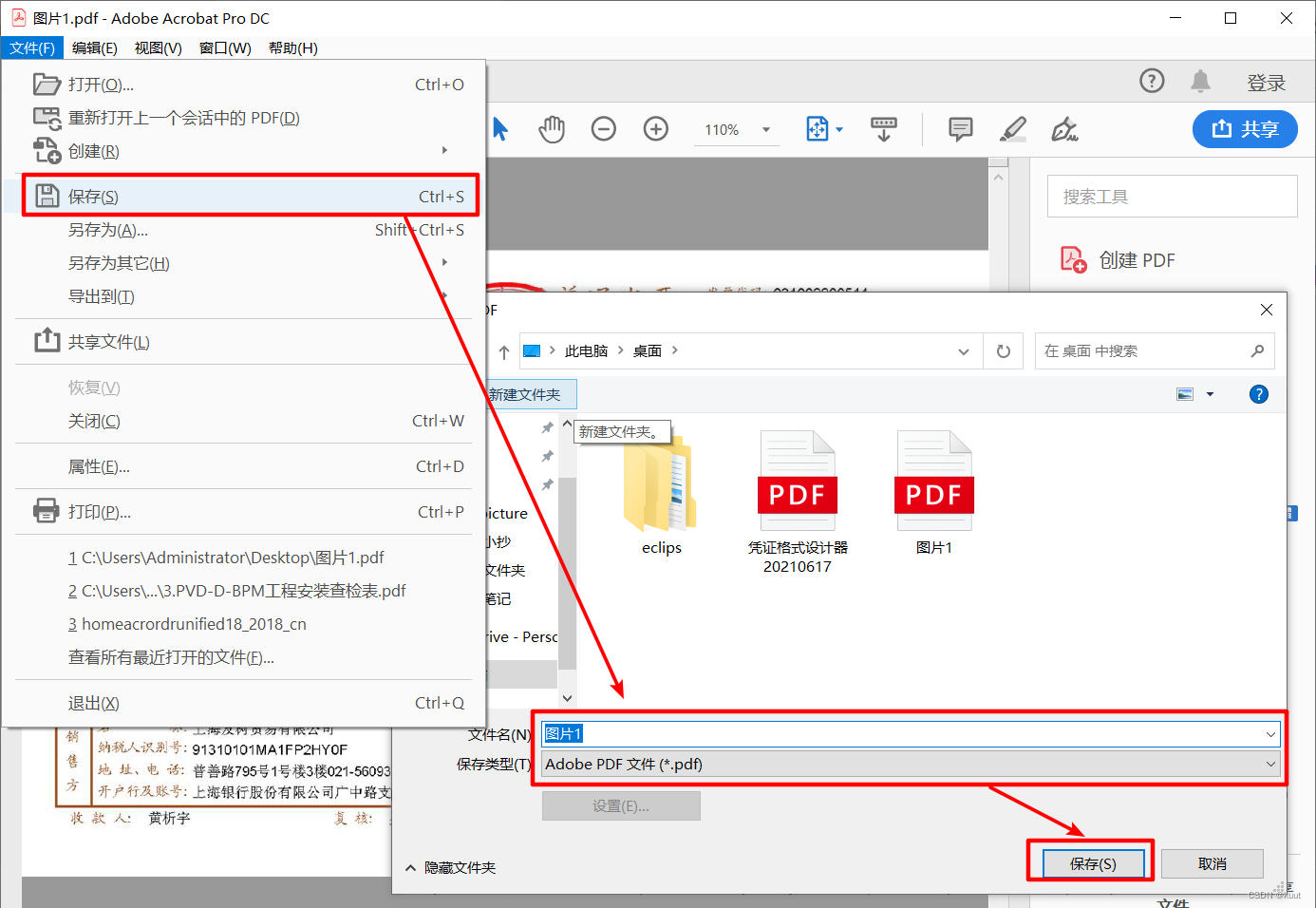Select the sign document pen icon
The width and height of the screenshot is (1316, 908).
(1064, 129)
